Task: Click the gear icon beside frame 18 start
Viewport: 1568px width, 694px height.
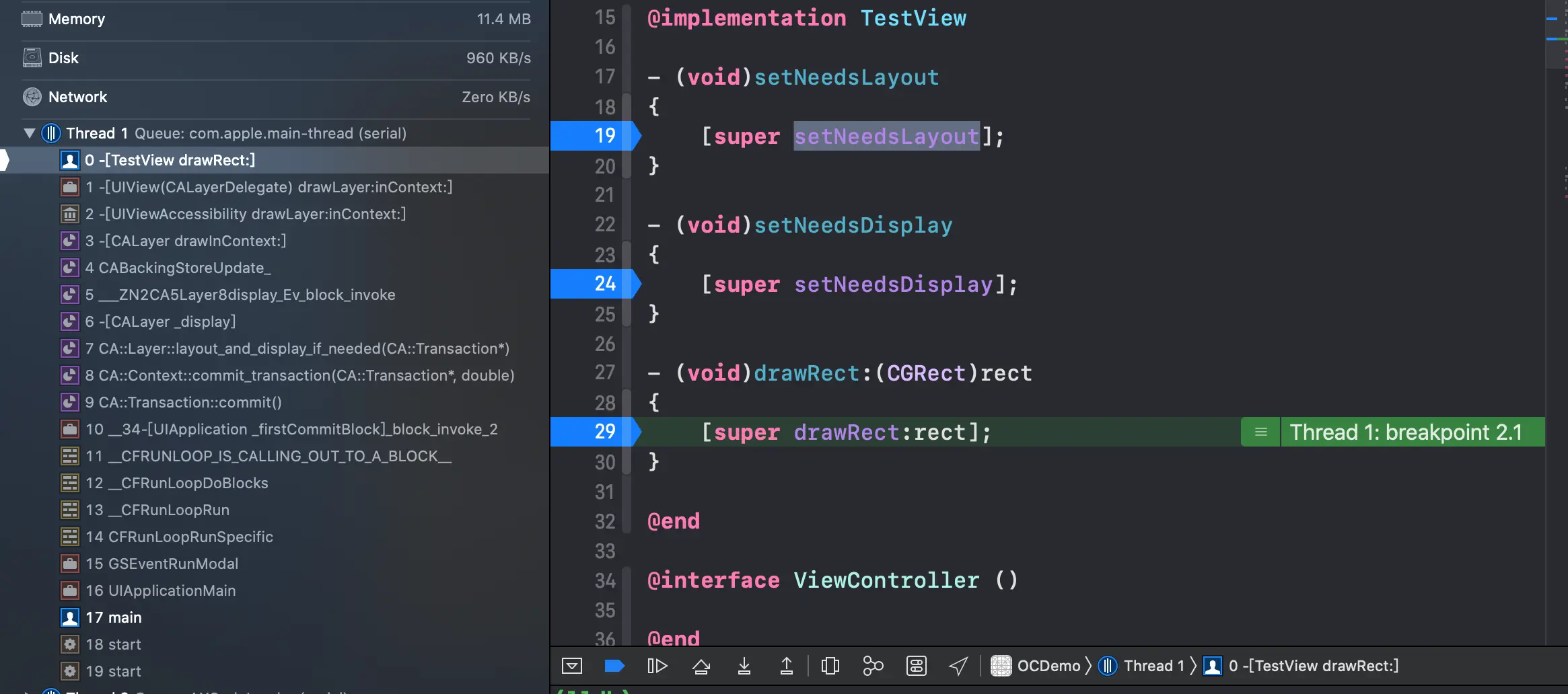Action: pyautogui.click(x=70, y=644)
